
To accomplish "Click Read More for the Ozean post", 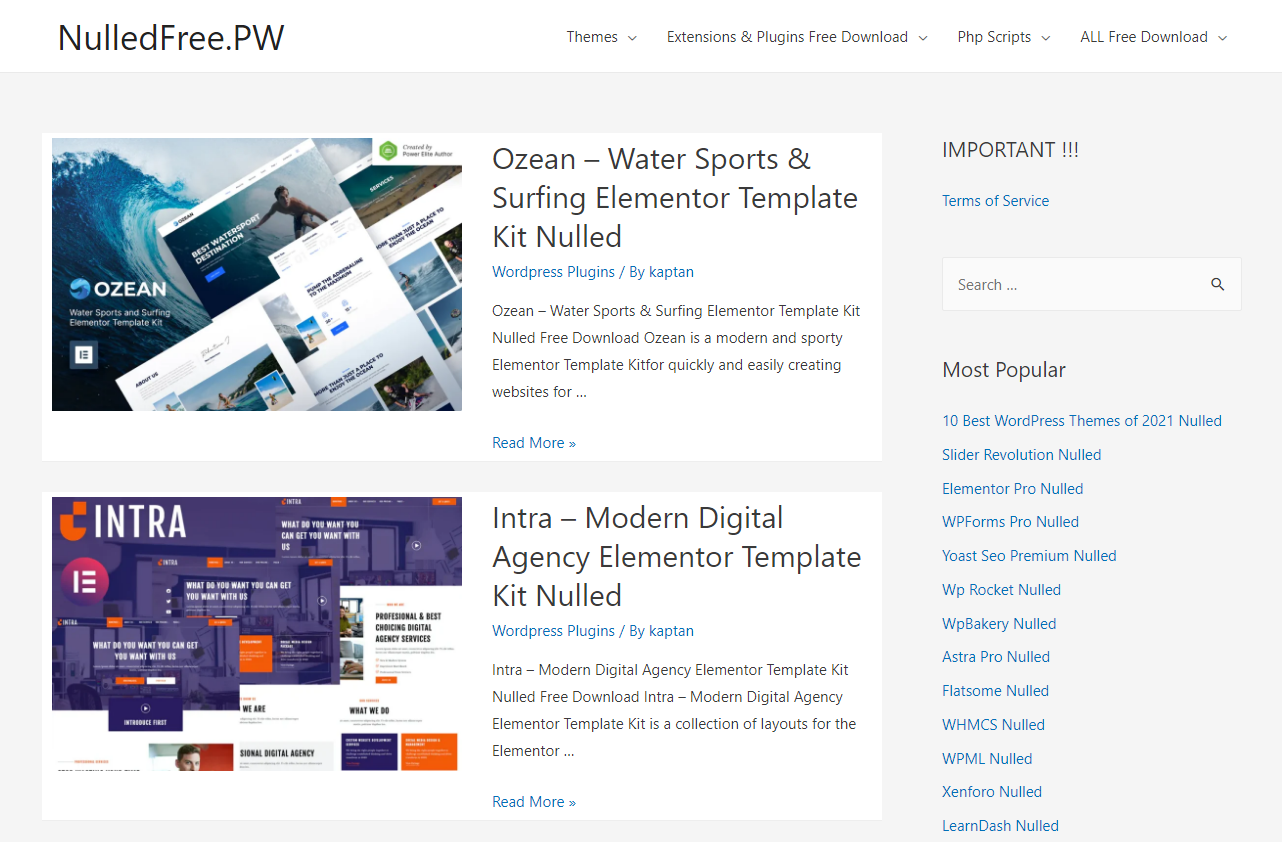I will click(534, 443).
